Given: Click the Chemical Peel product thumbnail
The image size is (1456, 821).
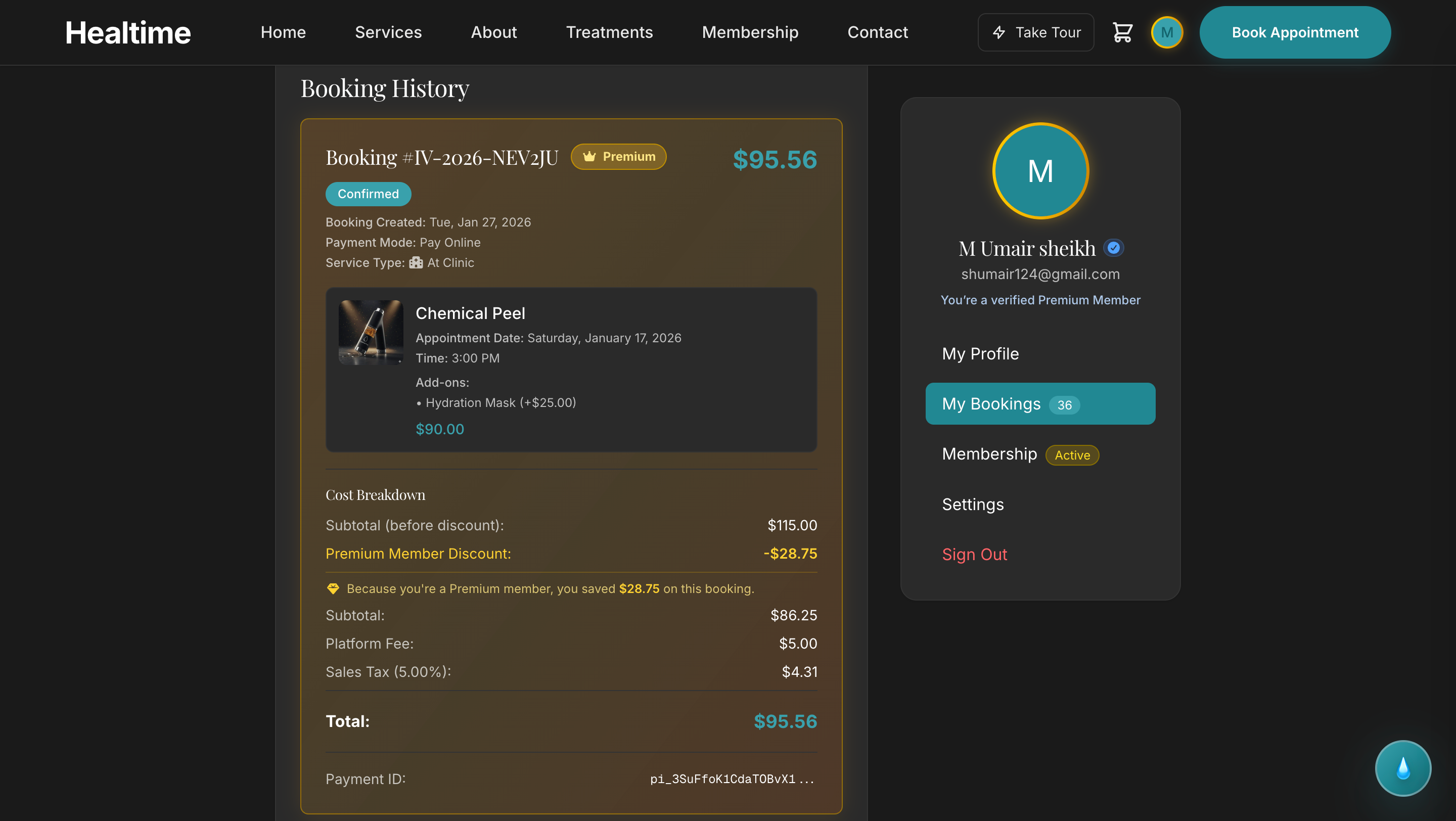Looking at the screenshot, I should coord(371,332).
